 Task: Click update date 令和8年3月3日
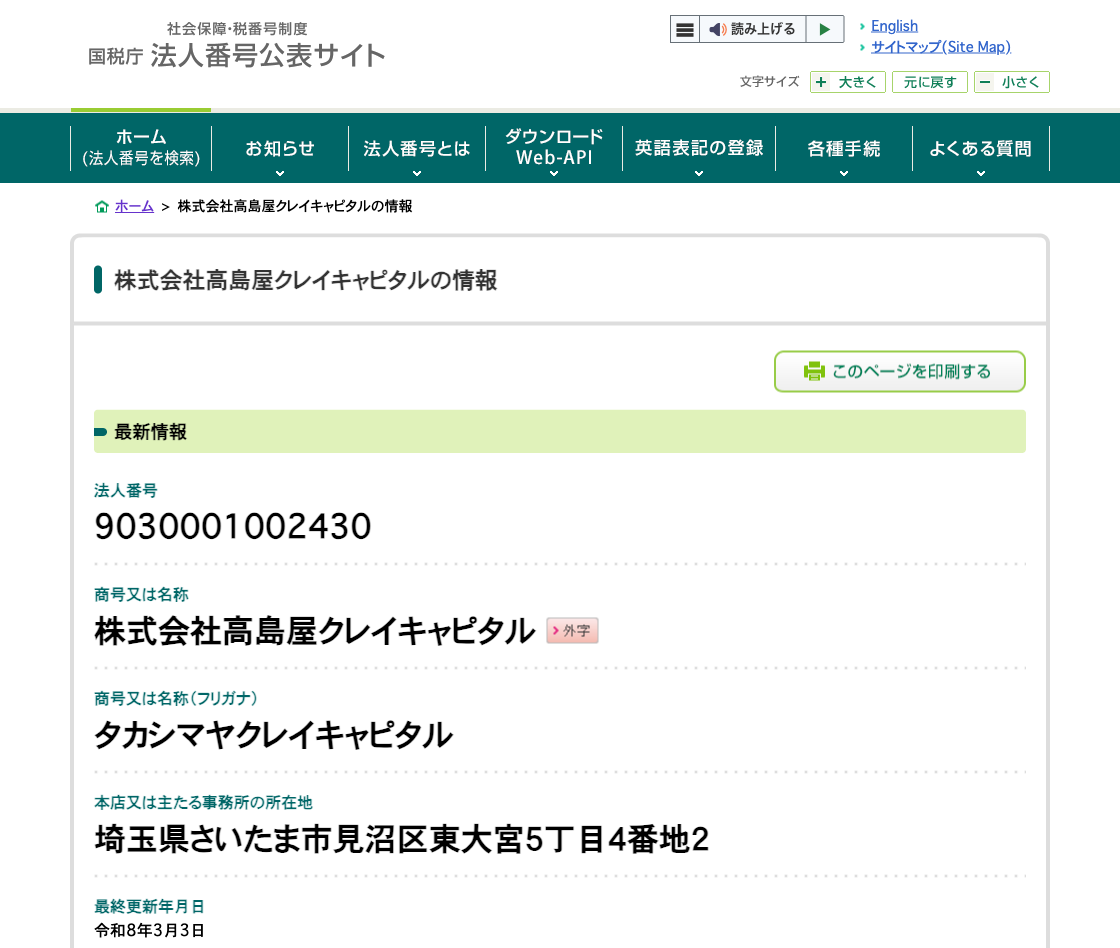(x=149, y=930)
